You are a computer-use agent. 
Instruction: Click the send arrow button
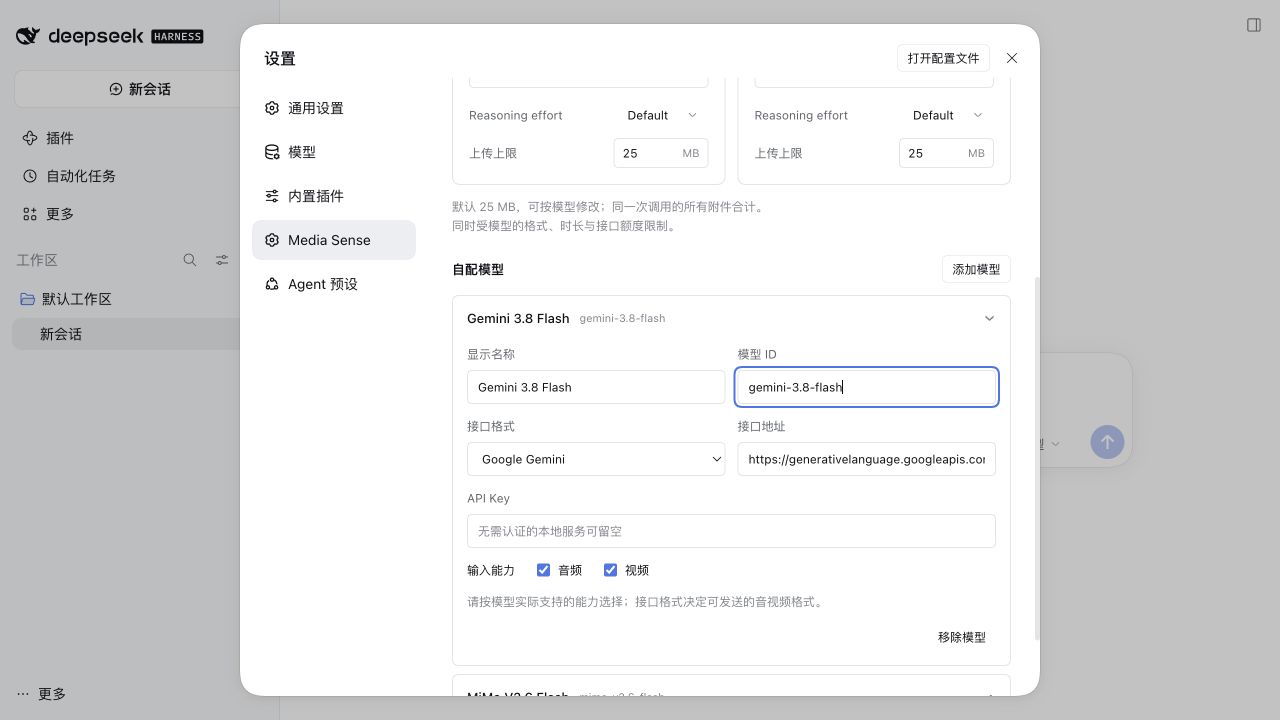[1107, 442]
